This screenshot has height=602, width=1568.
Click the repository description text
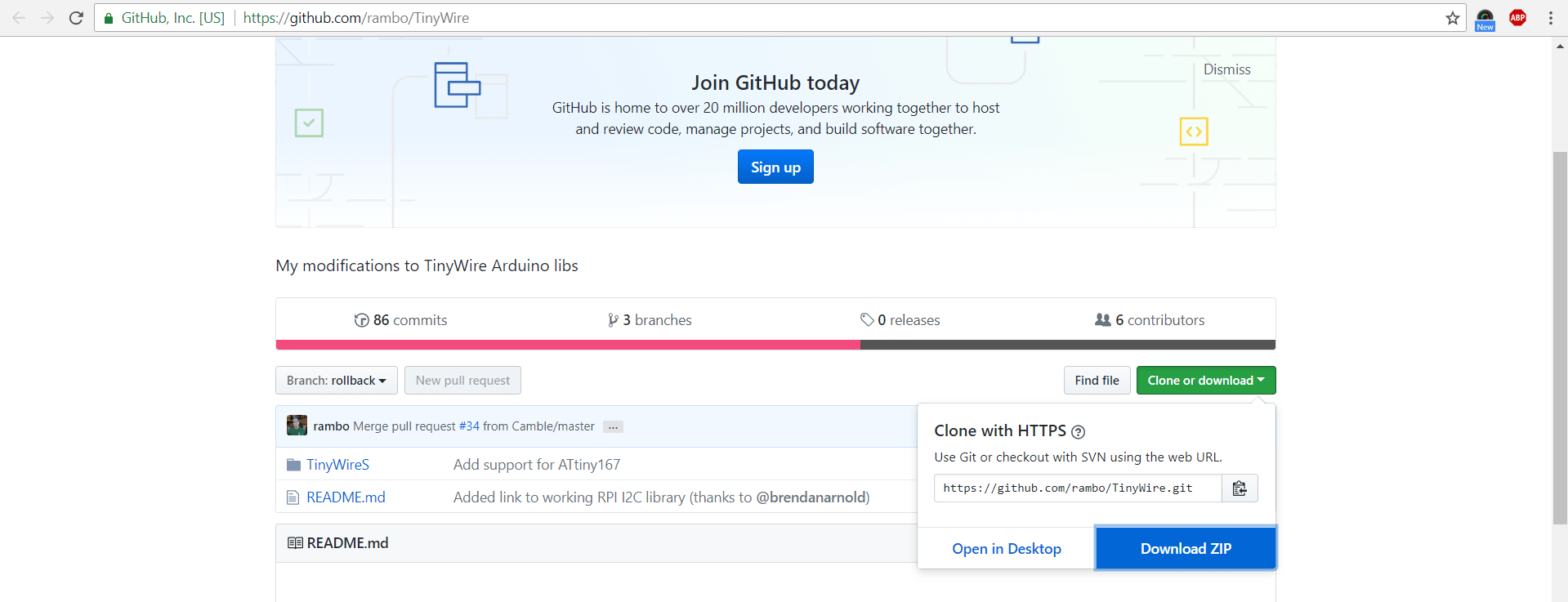[x=427, y=265]
